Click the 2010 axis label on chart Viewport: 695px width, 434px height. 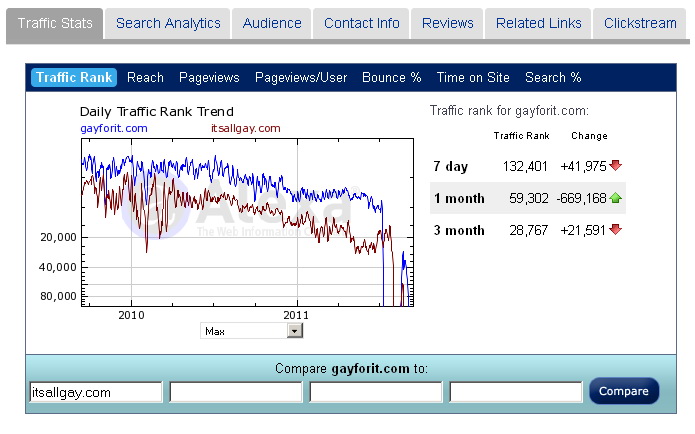click(131, 315)
